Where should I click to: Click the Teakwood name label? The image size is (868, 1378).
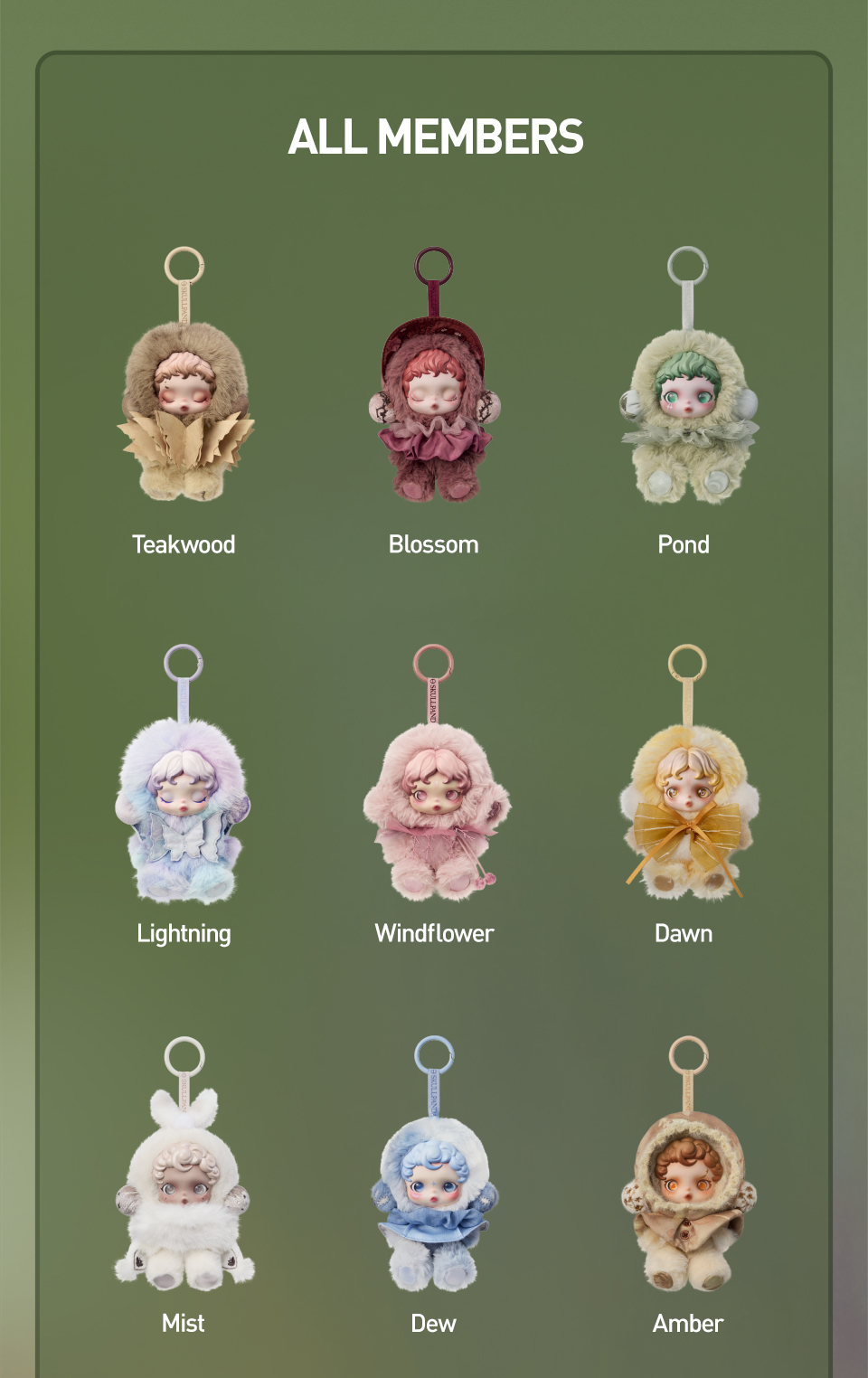point(184,544)
